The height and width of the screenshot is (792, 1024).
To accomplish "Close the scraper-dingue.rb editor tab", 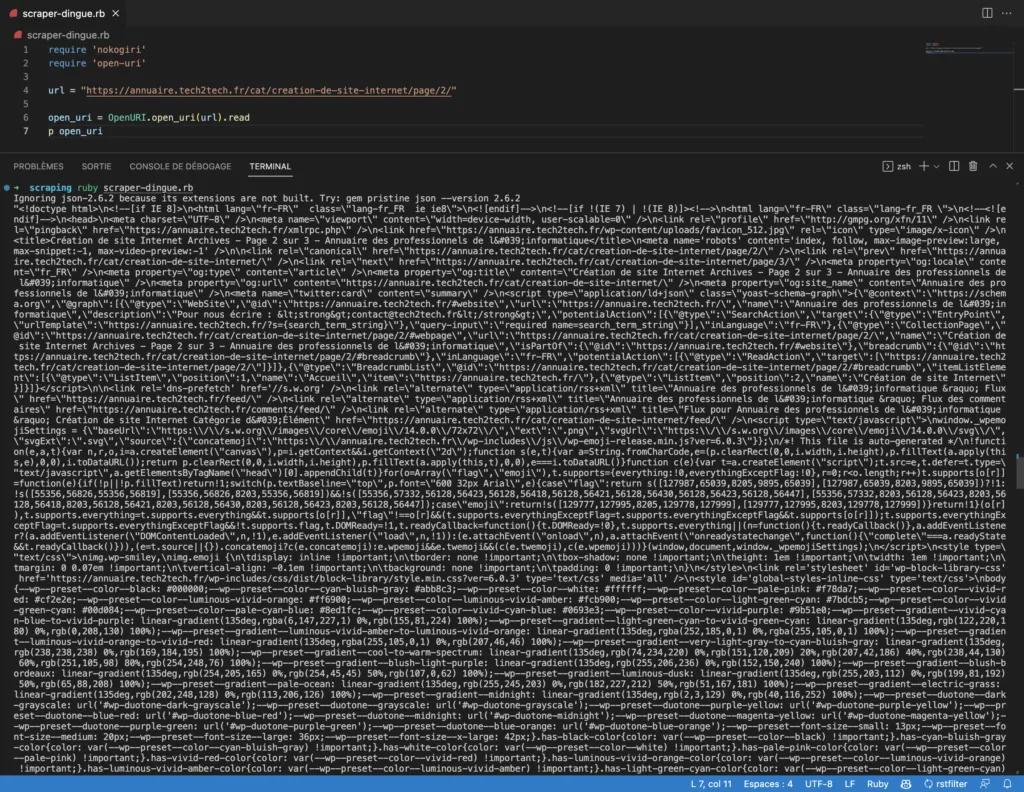I will click(116, 13).
